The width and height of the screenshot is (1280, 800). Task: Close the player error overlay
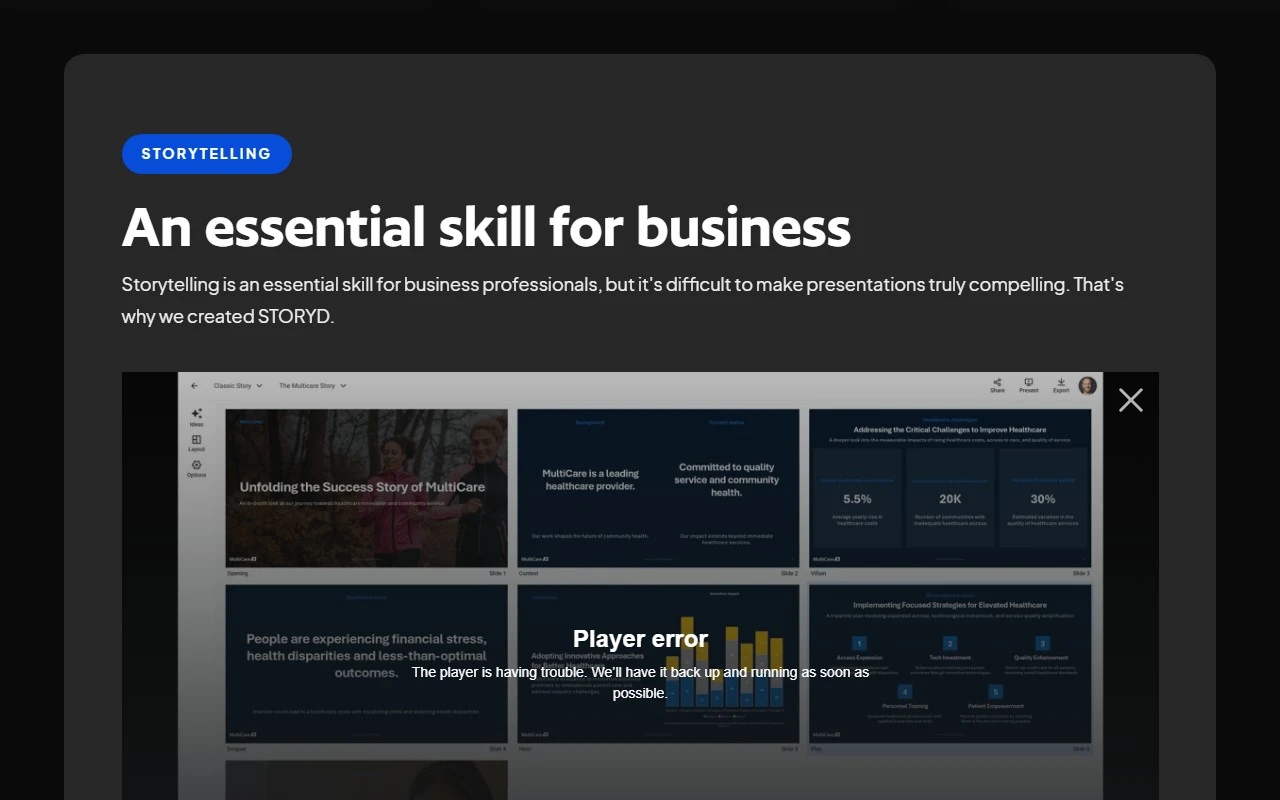click(1131, 400)
